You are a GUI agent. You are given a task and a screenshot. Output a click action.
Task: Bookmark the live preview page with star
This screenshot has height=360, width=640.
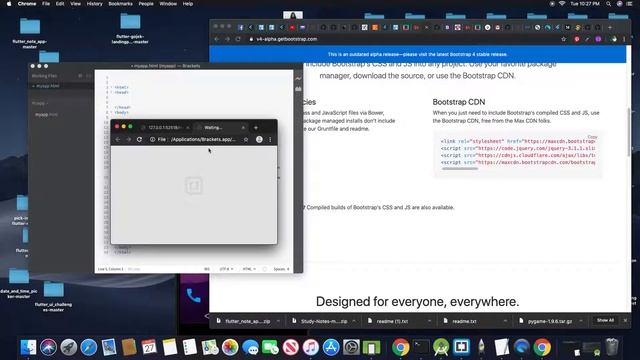click(246, 140)
